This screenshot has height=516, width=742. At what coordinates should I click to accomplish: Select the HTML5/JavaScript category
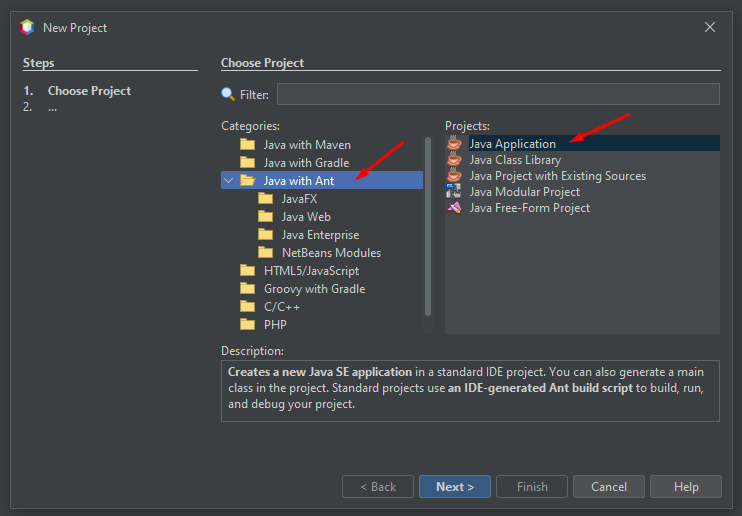point(311,271)
